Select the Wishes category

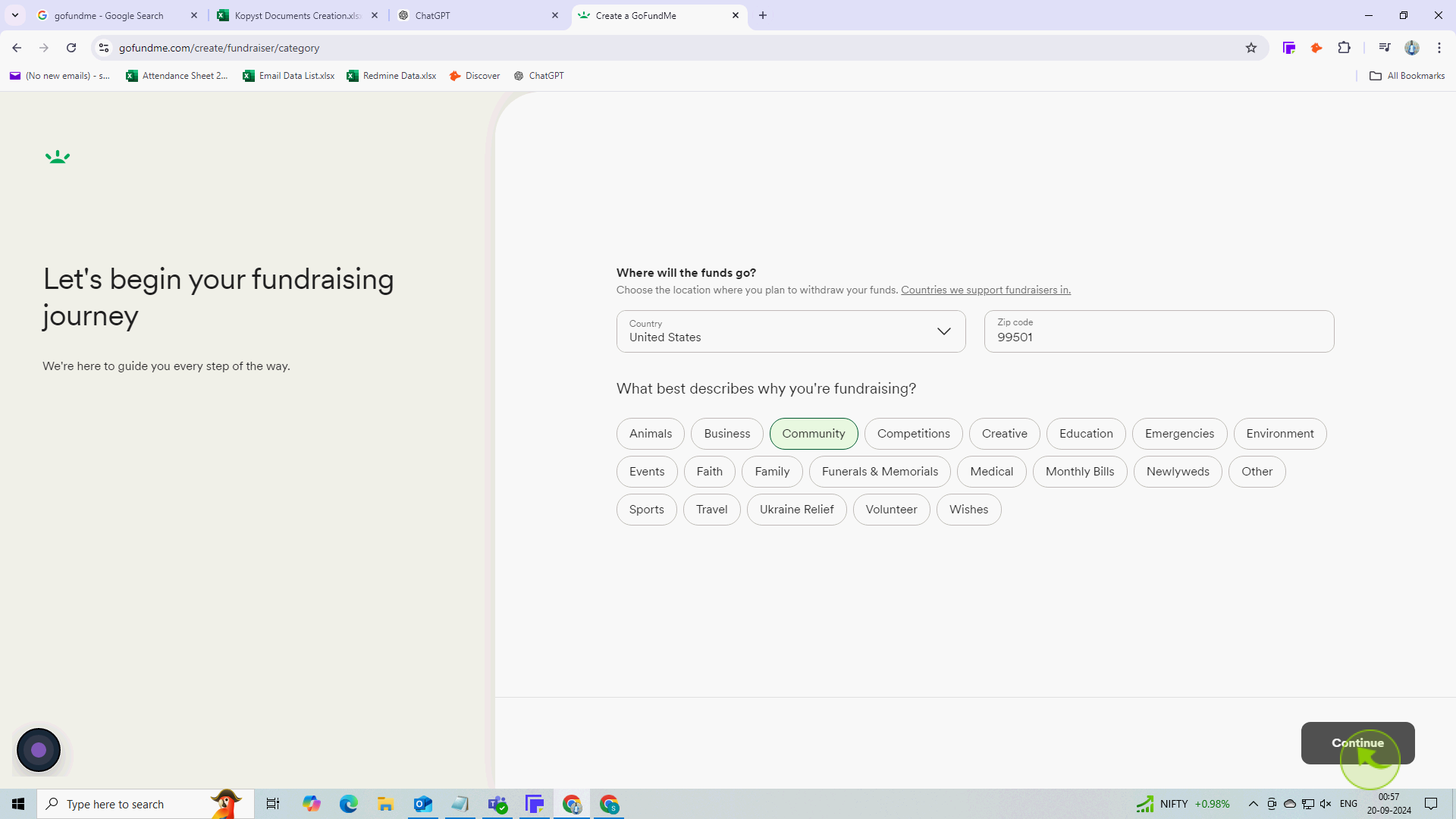tap(969, 510)
